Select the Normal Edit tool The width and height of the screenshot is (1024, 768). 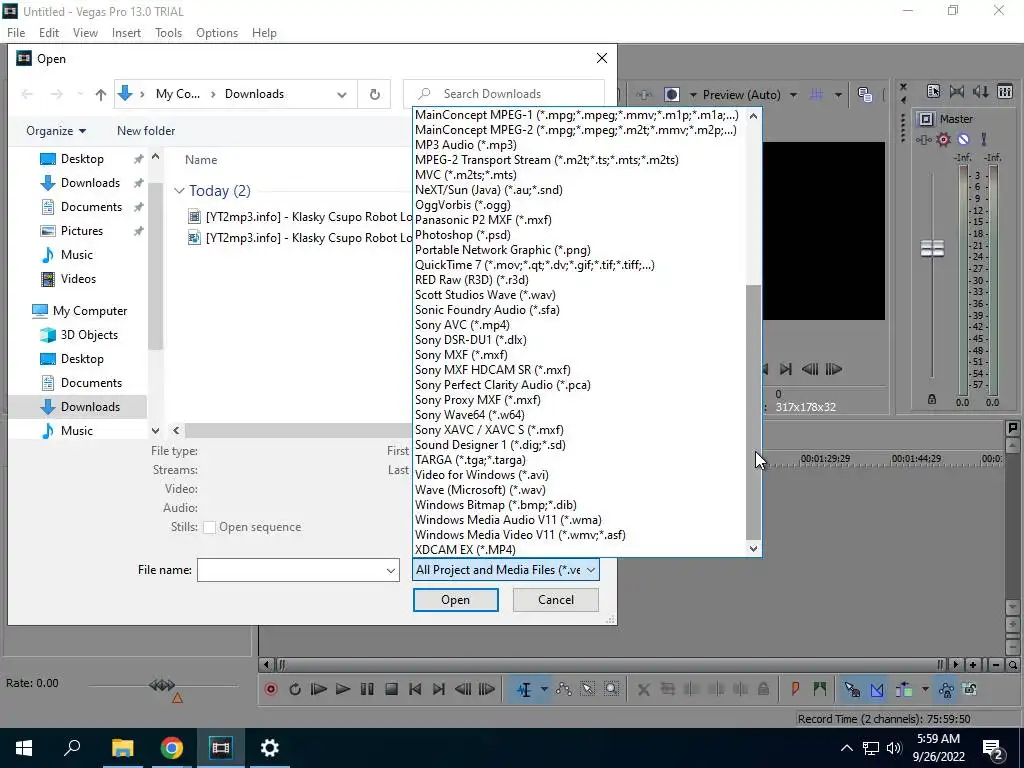(524, 689)
